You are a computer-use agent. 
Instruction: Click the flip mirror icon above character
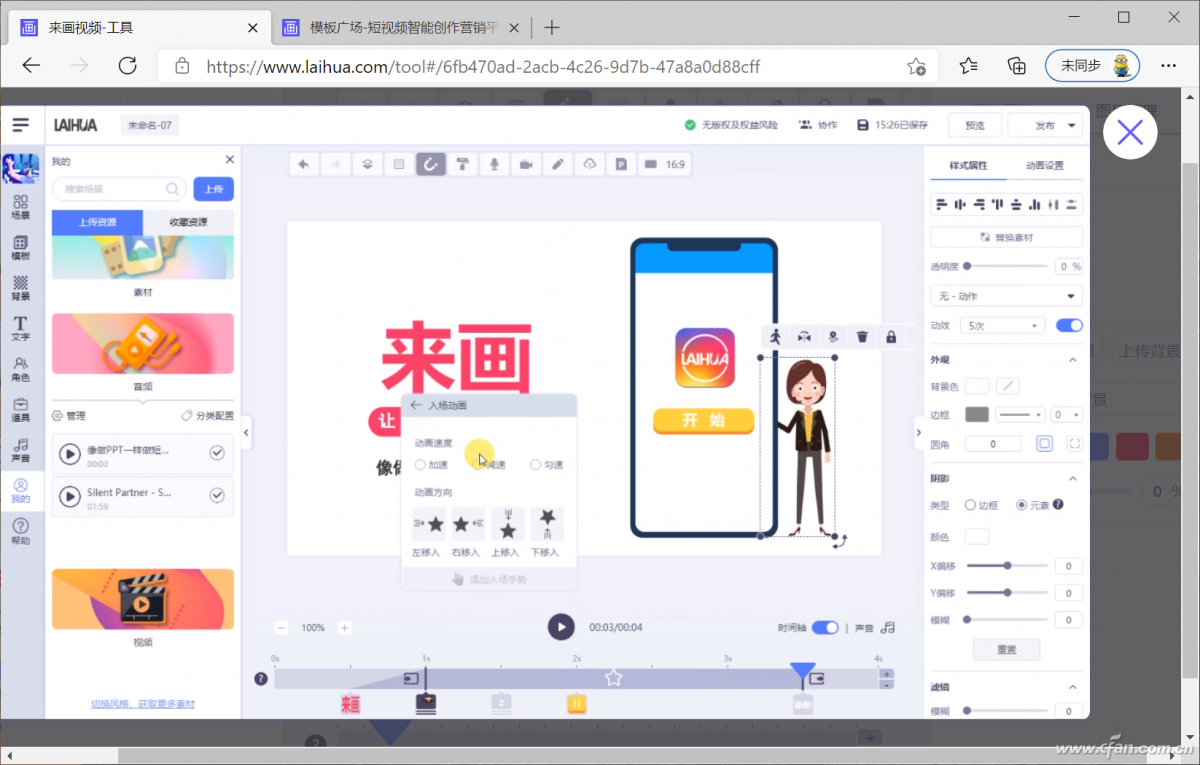(804, 337)
